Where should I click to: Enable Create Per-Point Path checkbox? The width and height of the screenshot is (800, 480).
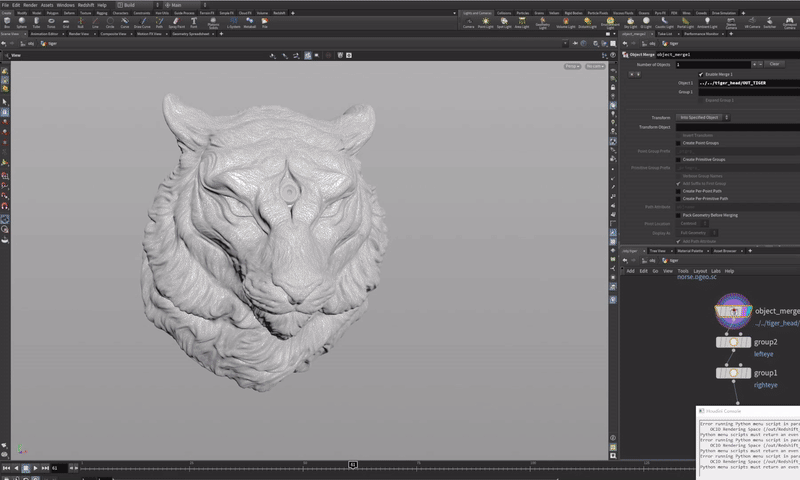click(x=678, y=191)
